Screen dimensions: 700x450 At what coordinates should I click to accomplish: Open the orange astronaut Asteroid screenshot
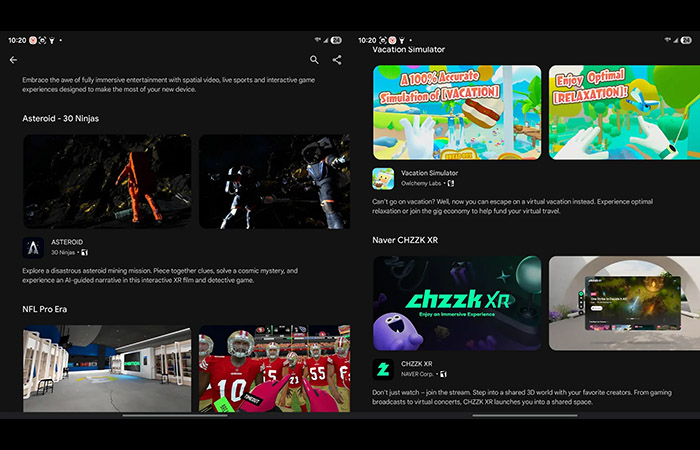click(x=107, y=181)
